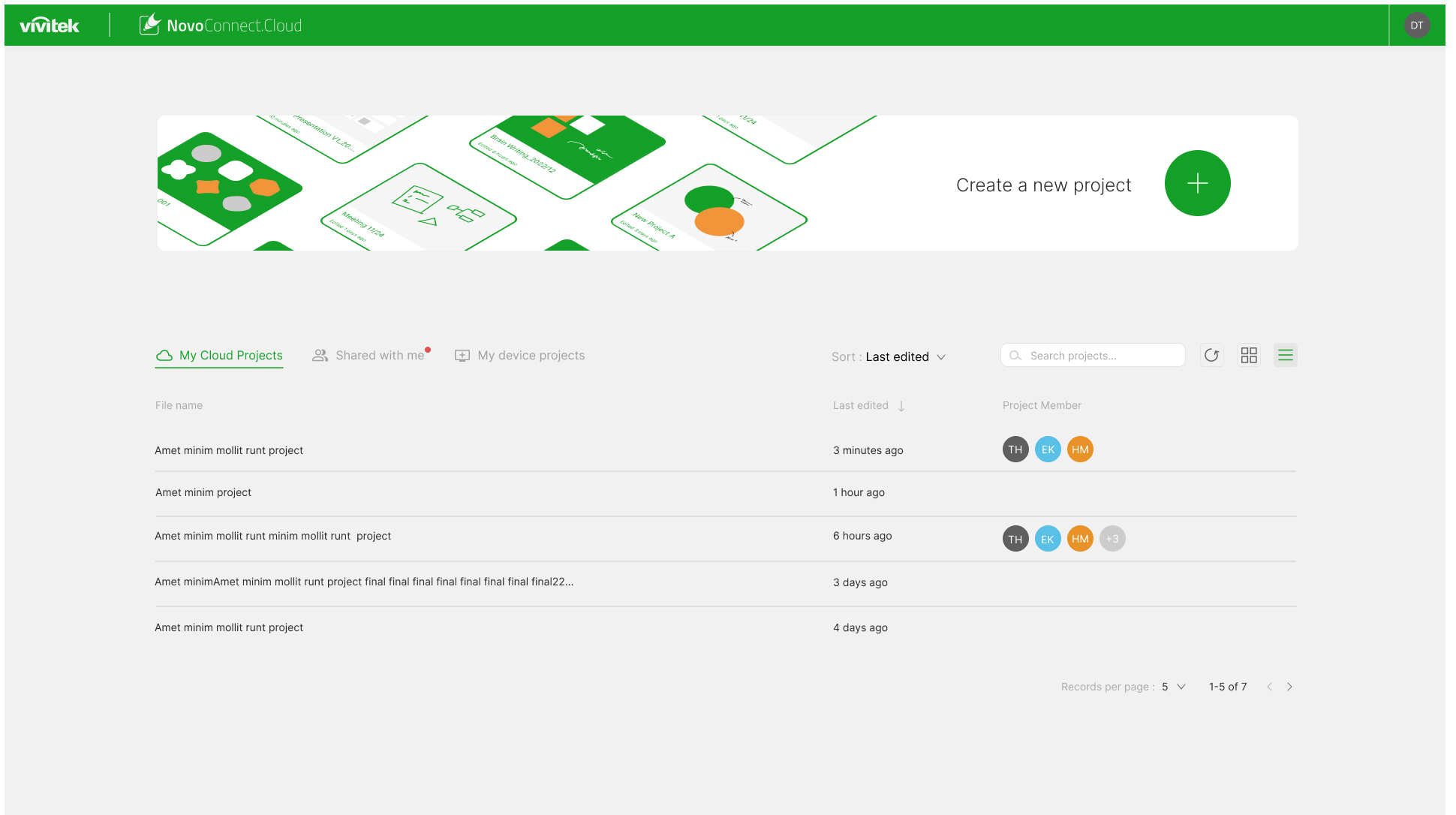Screen dimensions: 1456x815
Task: Open the DT user avatar menu
Action: [1416, 26]
